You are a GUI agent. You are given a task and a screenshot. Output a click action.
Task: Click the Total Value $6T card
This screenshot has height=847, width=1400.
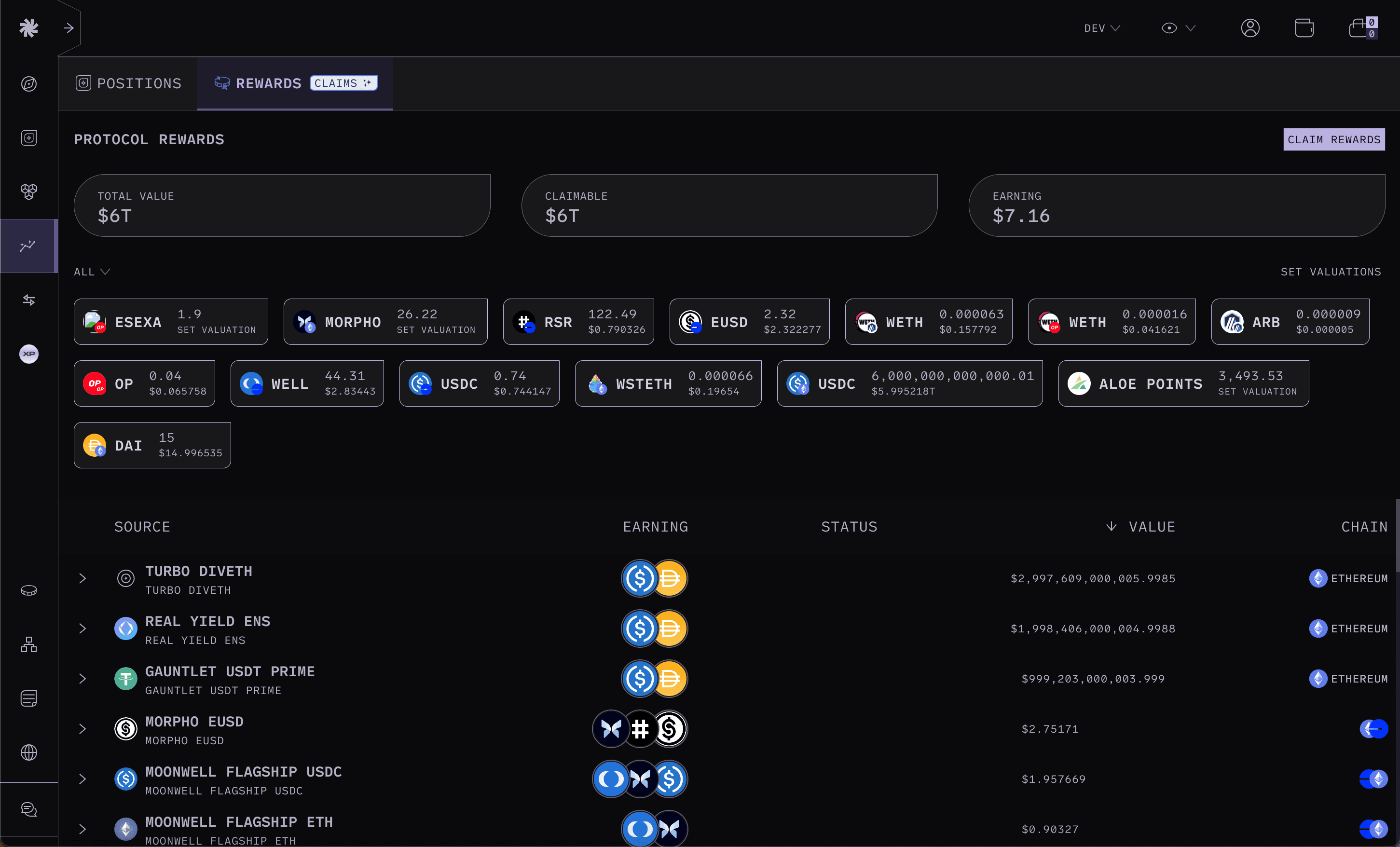point(282,205)
